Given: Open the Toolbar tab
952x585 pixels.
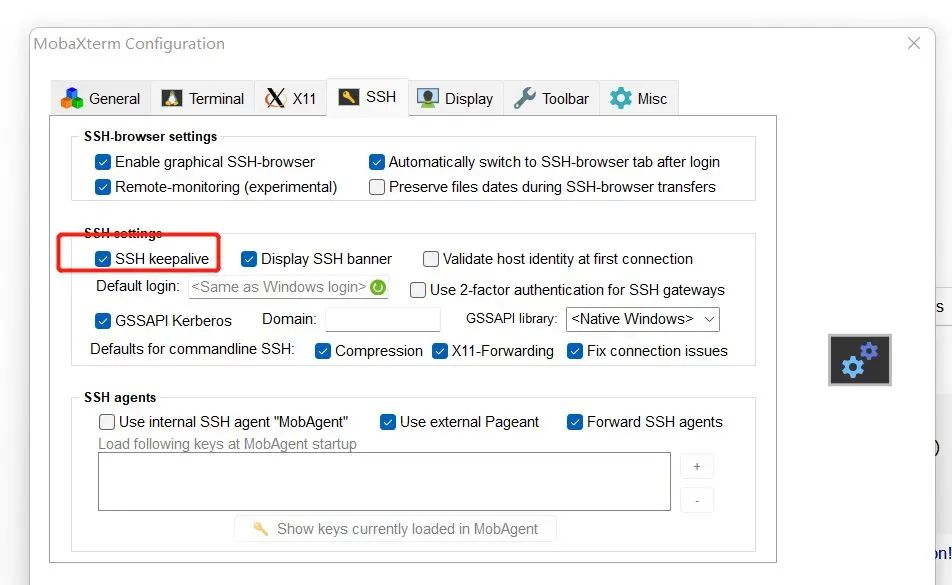Looking at the screenshot, I should click(x=551, y=98).
